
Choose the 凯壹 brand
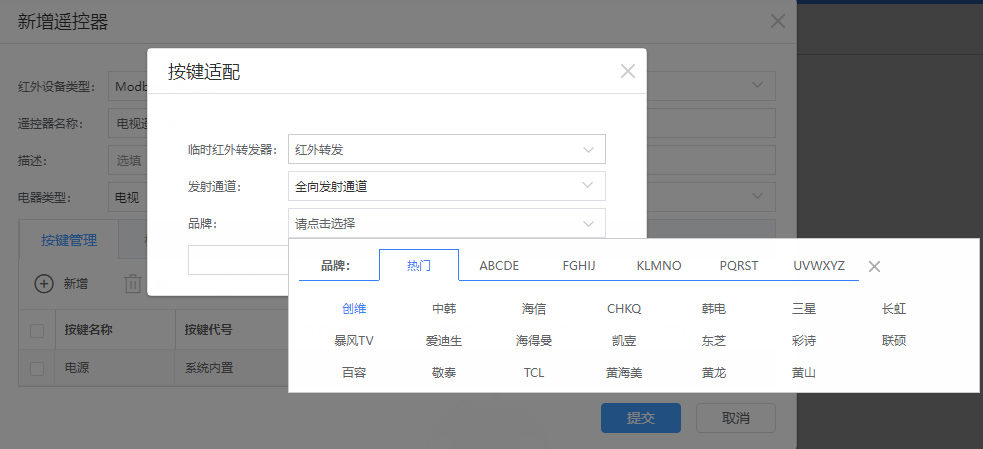click(x=624, y=341)
